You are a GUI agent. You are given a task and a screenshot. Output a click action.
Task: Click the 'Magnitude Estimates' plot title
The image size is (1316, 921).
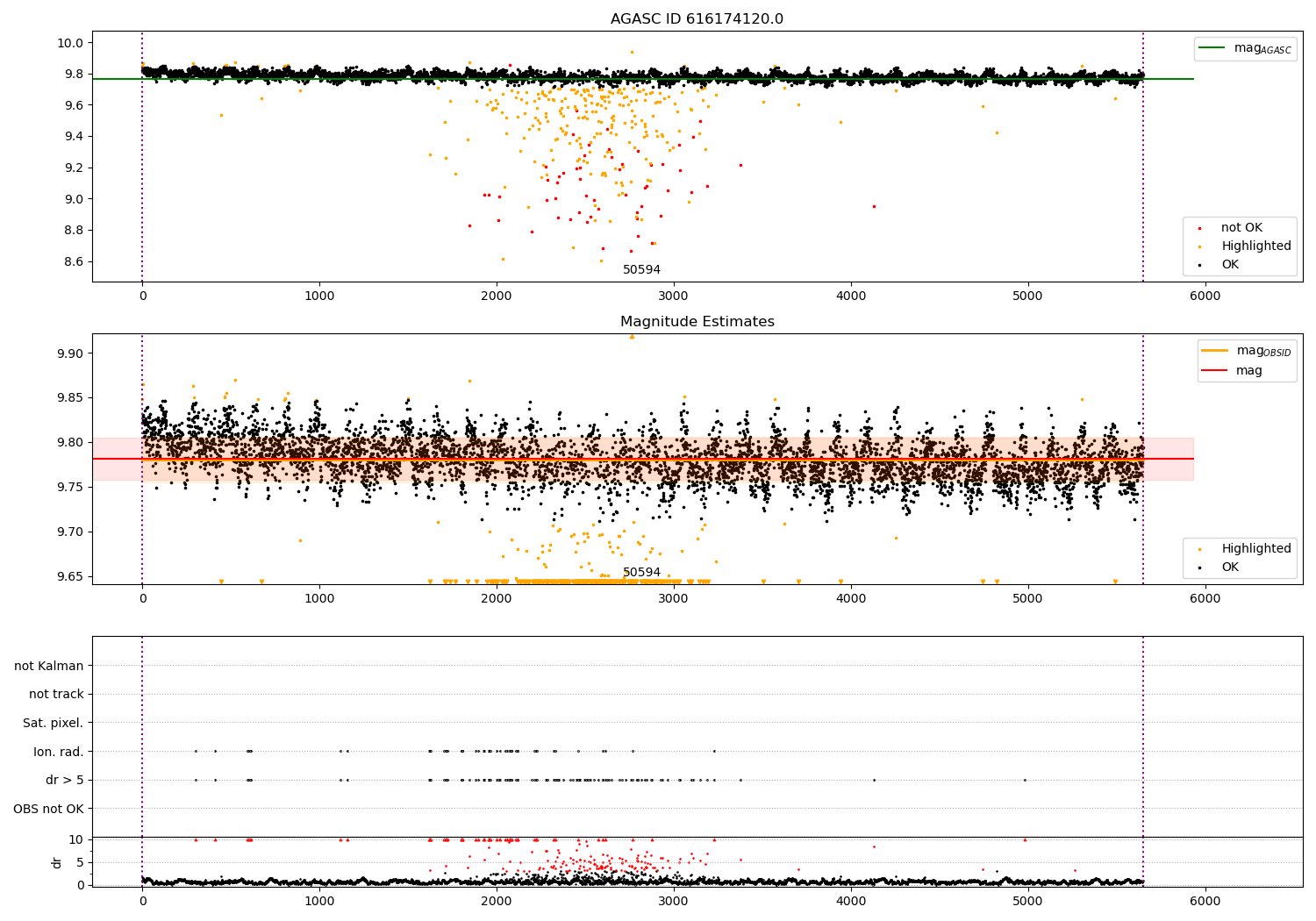pyautogui.click(x=697, y=322)
